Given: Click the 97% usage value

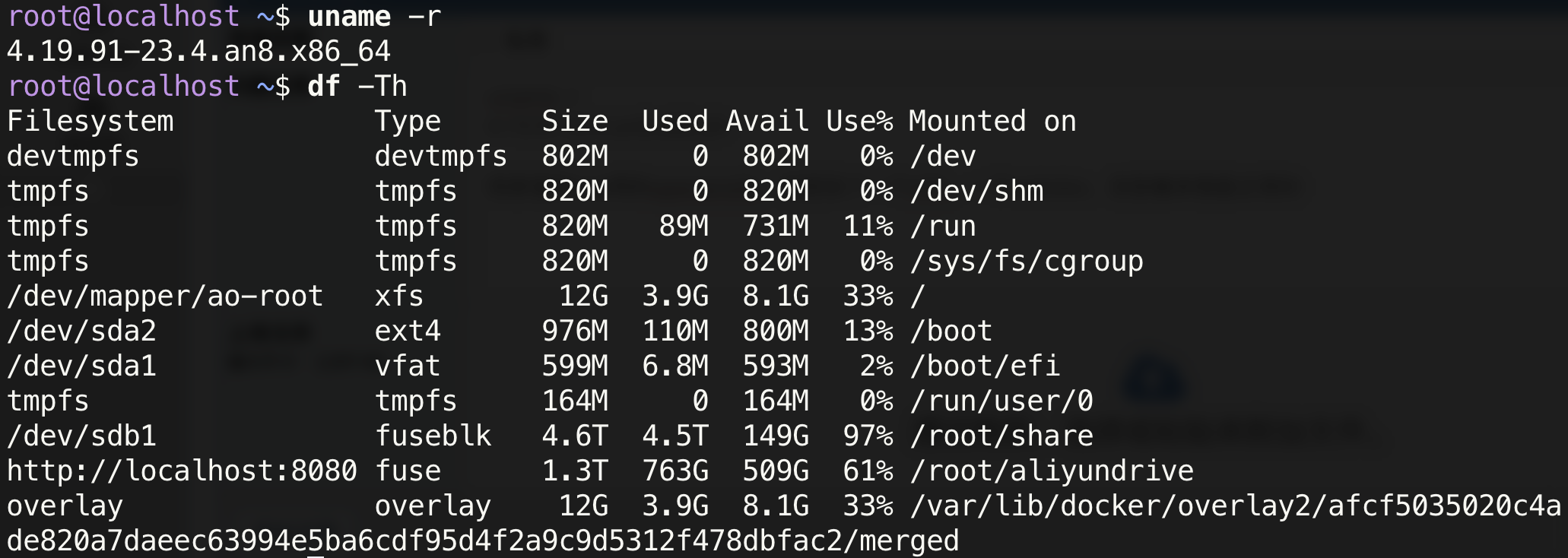Looking at the screenshot, I should (868, 436).
